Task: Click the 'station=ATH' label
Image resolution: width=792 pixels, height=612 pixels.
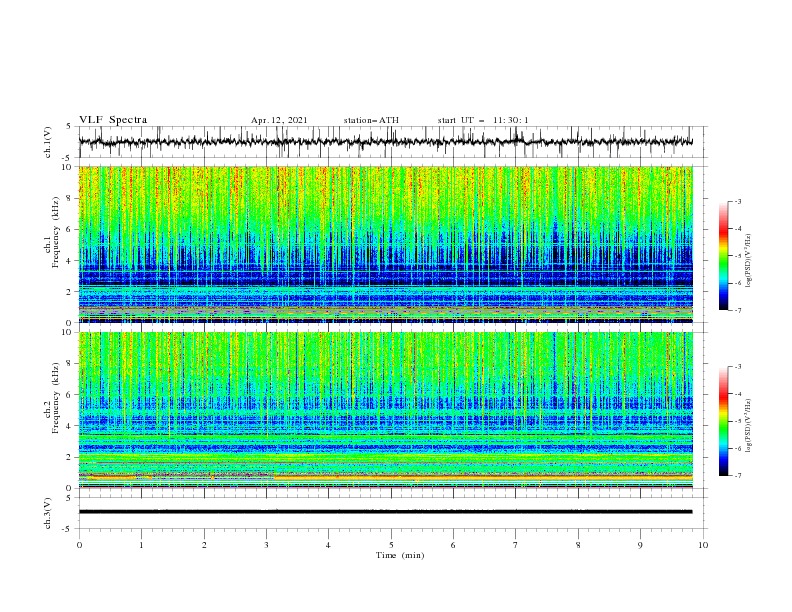Action: [x=371, y=120]
